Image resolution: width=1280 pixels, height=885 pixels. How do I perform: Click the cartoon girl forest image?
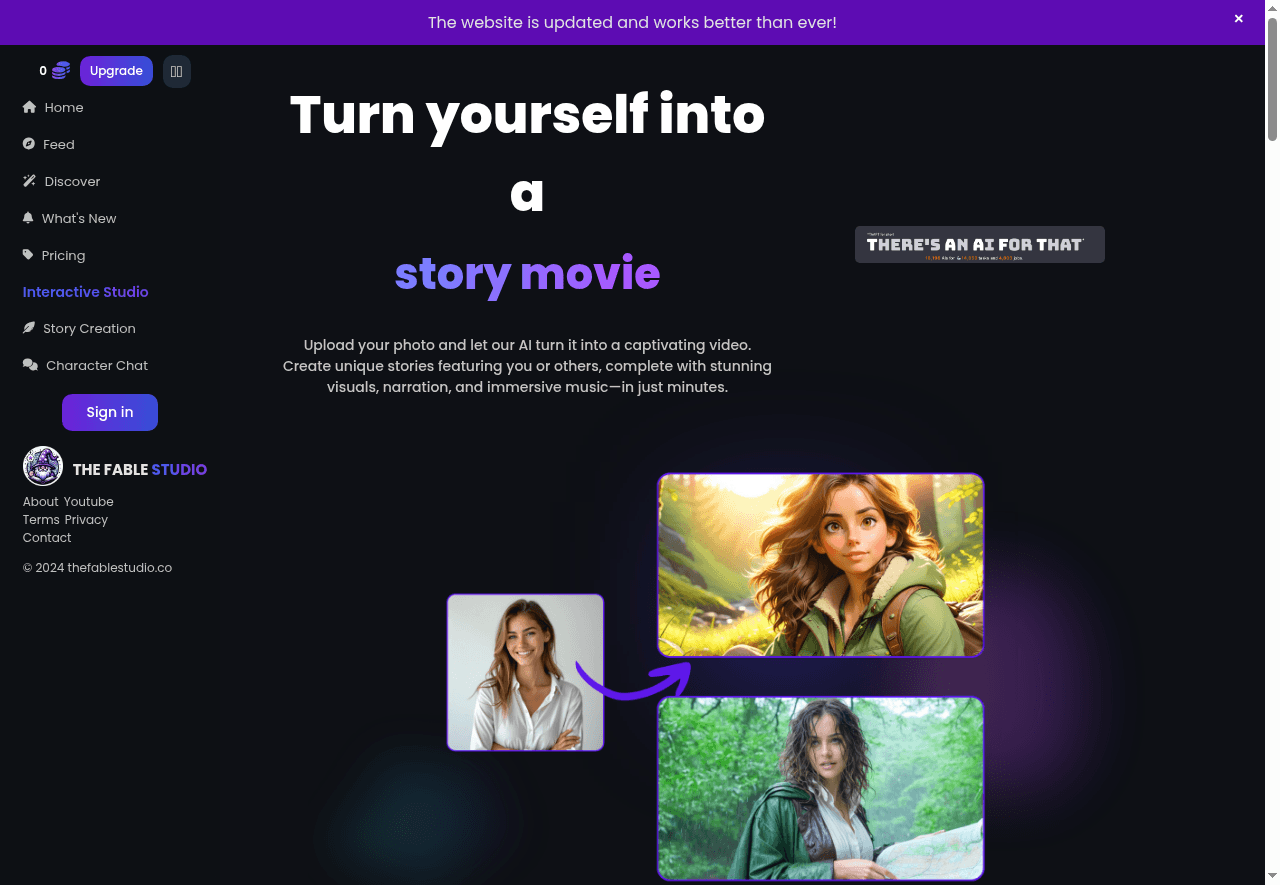point(821,565)
